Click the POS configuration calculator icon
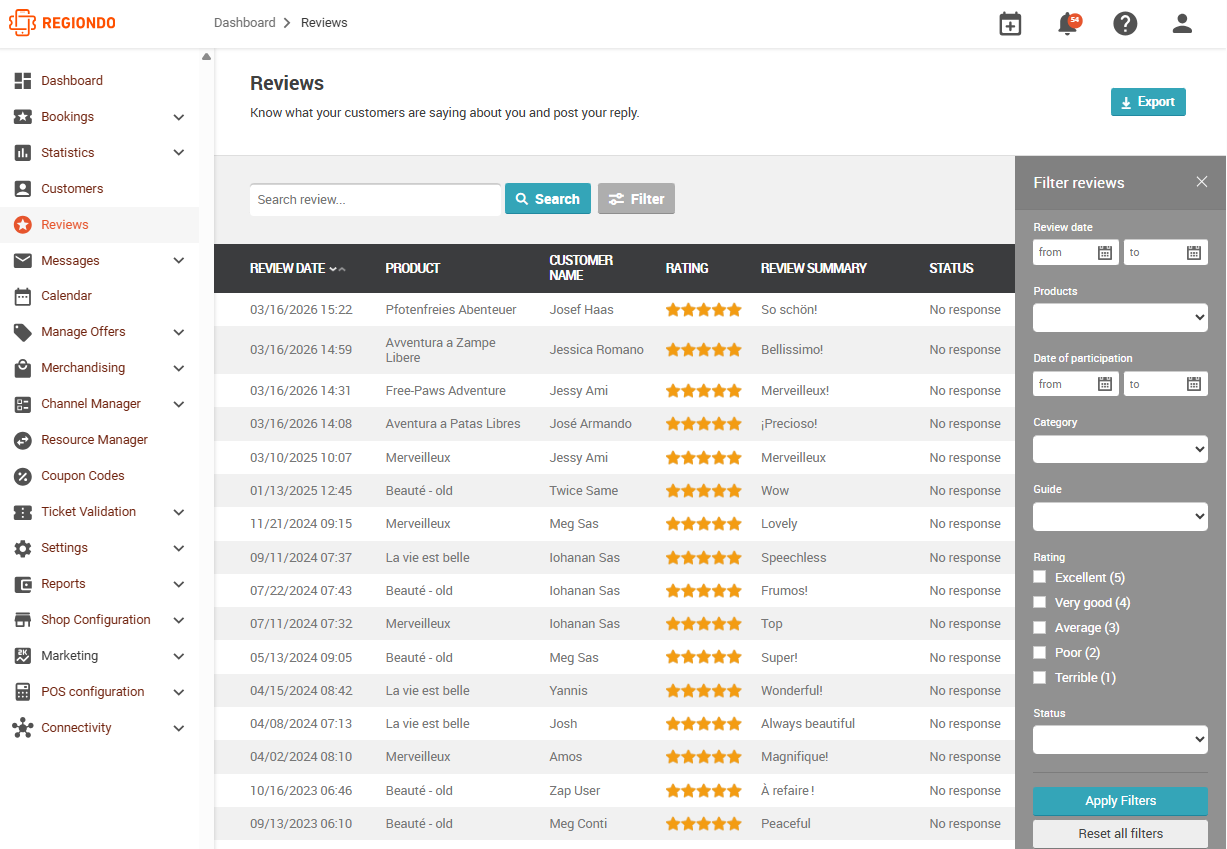Image resolution: width=1227 pixels, height=849 pixels. pos(23,692)
